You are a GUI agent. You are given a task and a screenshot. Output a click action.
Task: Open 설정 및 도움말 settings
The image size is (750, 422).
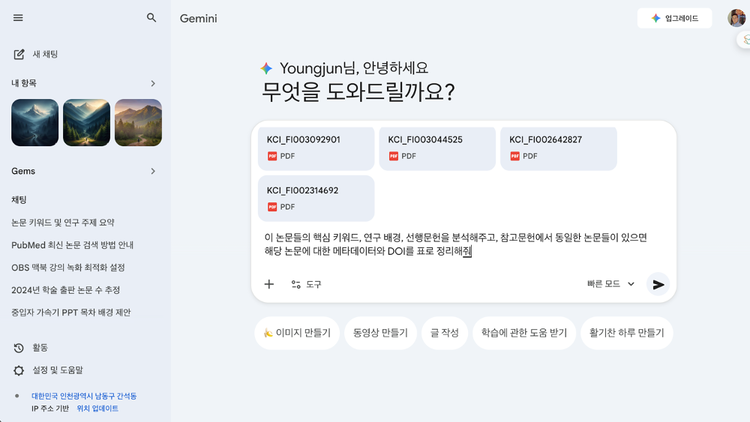50,370
